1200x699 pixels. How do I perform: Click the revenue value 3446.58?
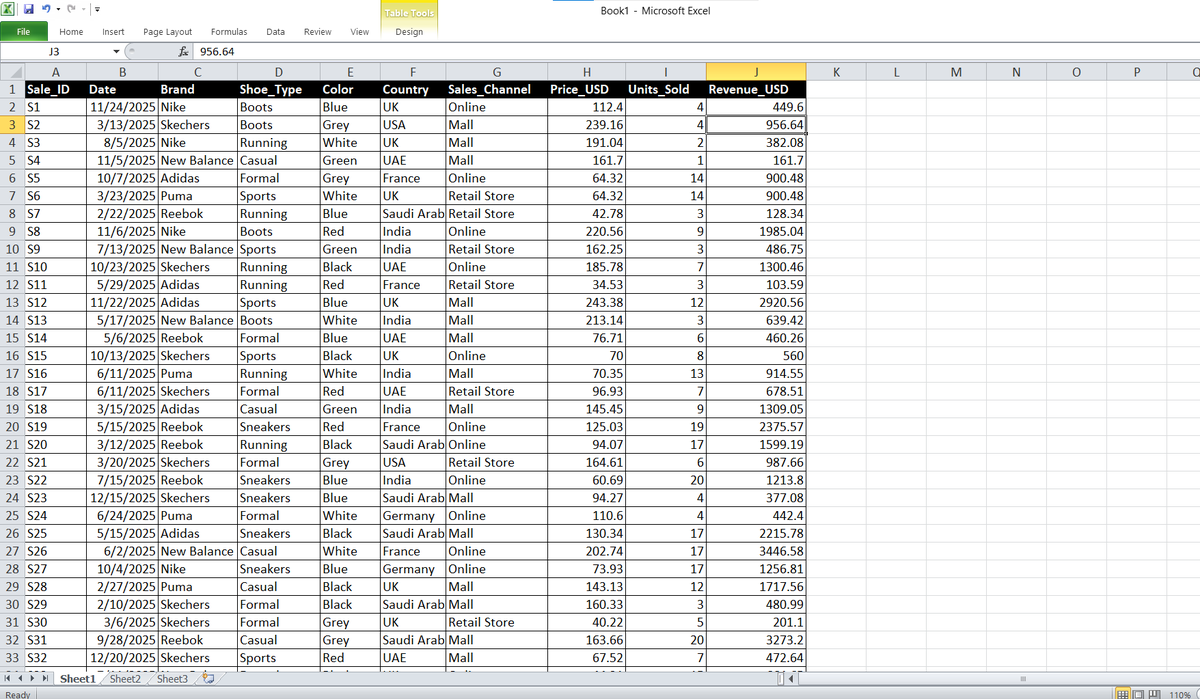[757, 551]
